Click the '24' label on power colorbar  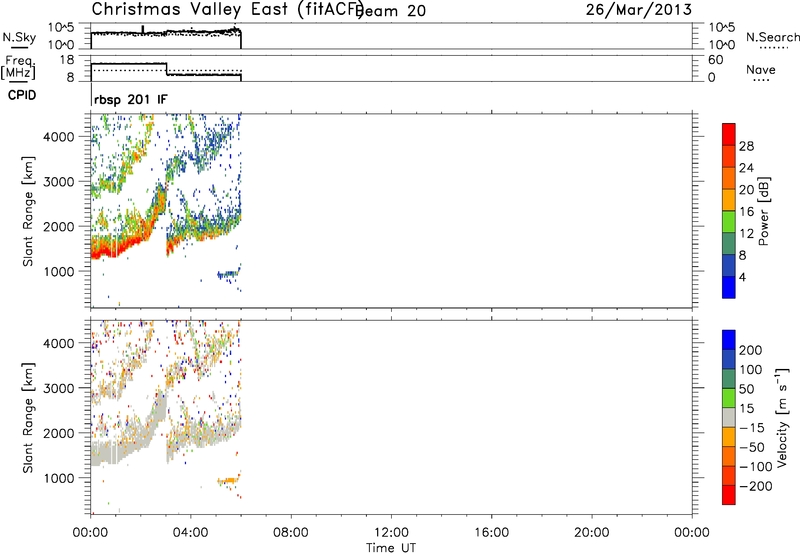[x=746, y=168]
